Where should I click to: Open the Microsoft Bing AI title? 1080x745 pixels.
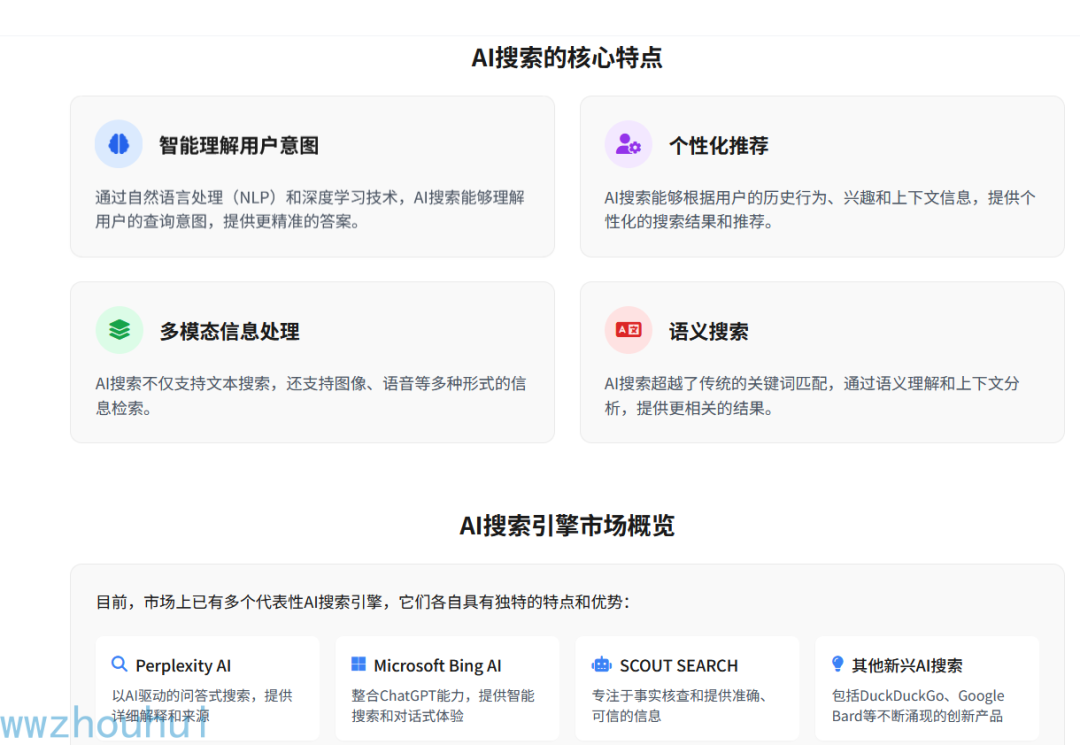[437, 666]
